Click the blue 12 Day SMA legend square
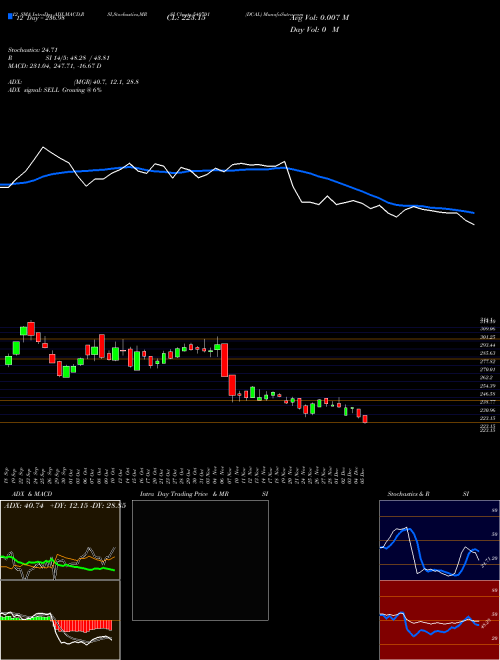Viewport: 500px width, 660px height. point(10,16)
